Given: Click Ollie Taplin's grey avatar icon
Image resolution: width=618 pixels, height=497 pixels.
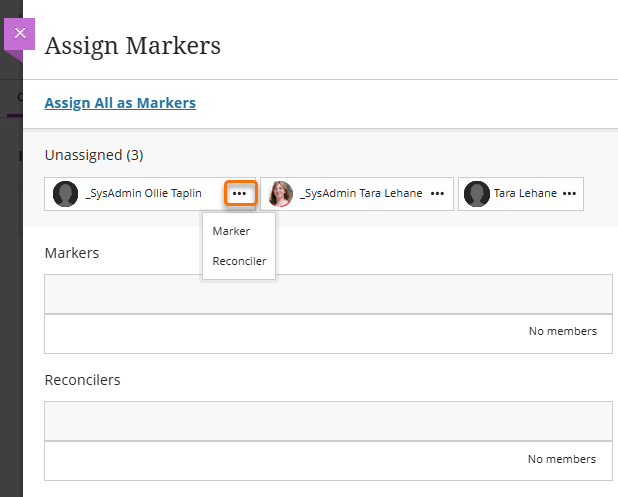Looking at the screenshot, I should [66, 194].
